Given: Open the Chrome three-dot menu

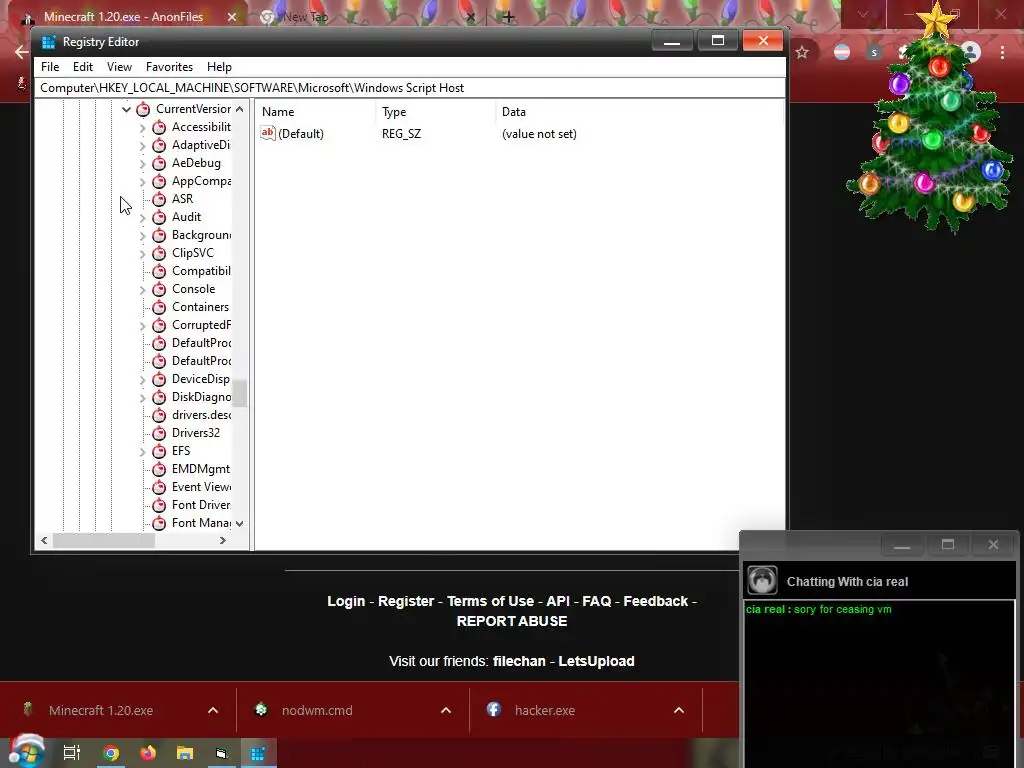Looking at the screenshot, I should [x=1002, y=52].
